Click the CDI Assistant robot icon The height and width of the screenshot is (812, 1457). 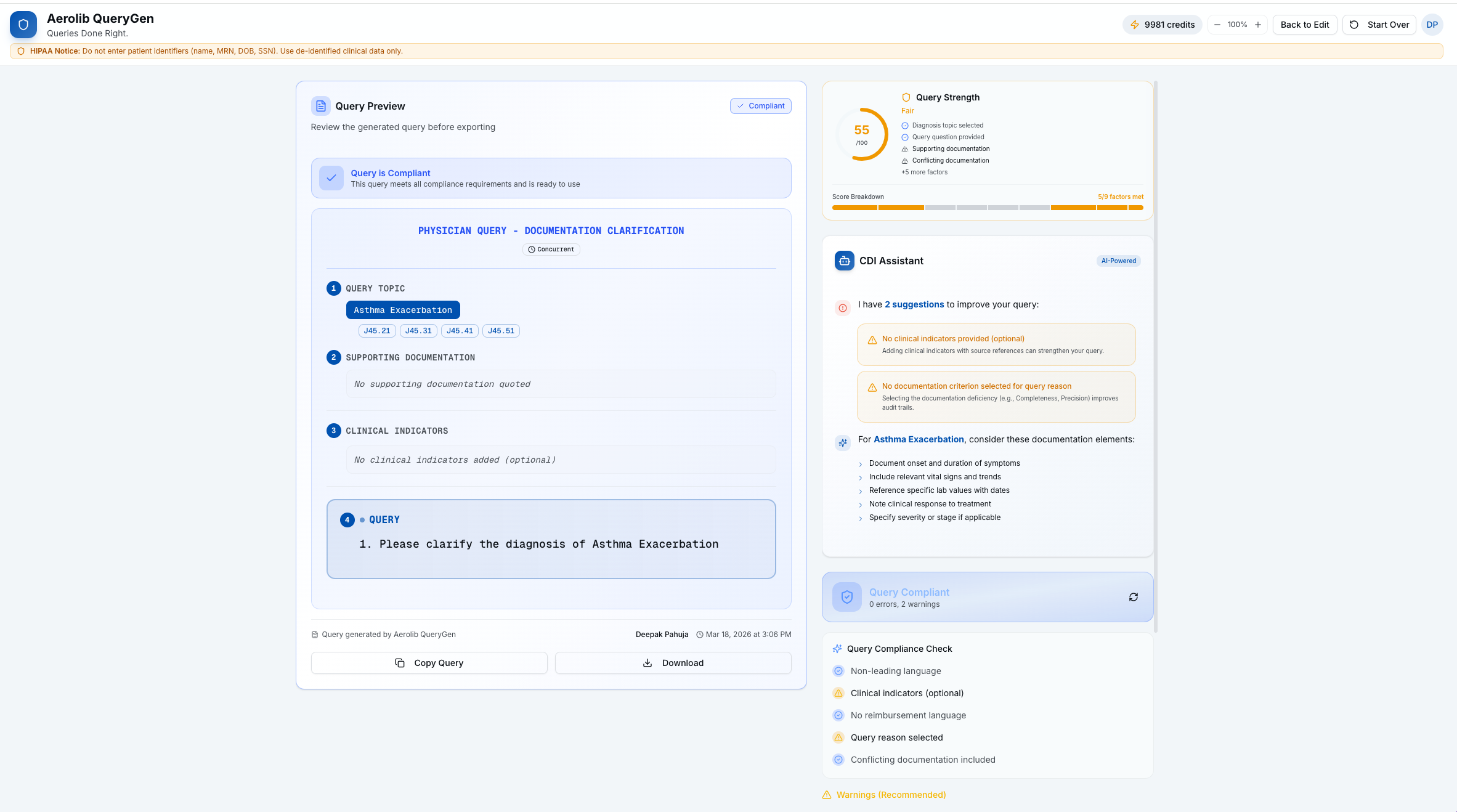(x=844, y=261)
